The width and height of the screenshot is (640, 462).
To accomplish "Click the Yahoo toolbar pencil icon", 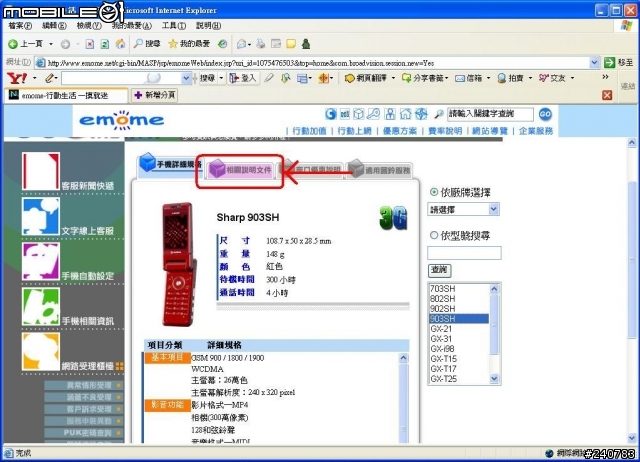I will click(x=50, y=78).
